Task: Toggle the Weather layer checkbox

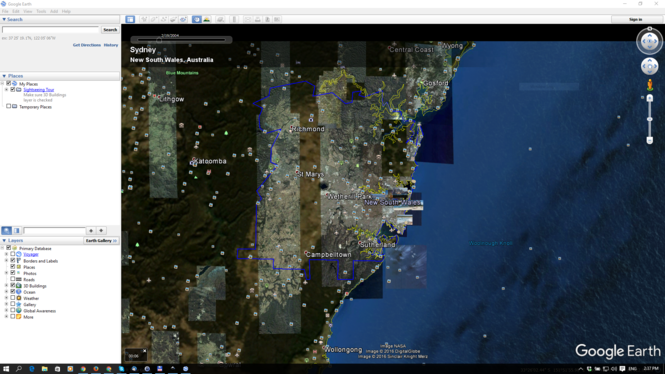Action: (x=13, y=298)
